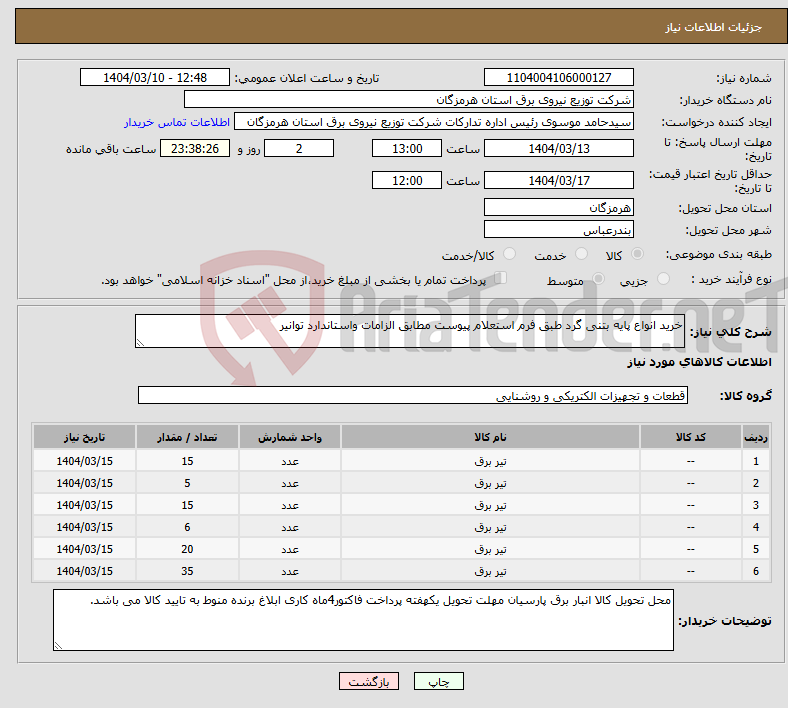This screenshot has width=788, height=708.
Task: Click تیر برق in row 5
Action: click(490, 549)
